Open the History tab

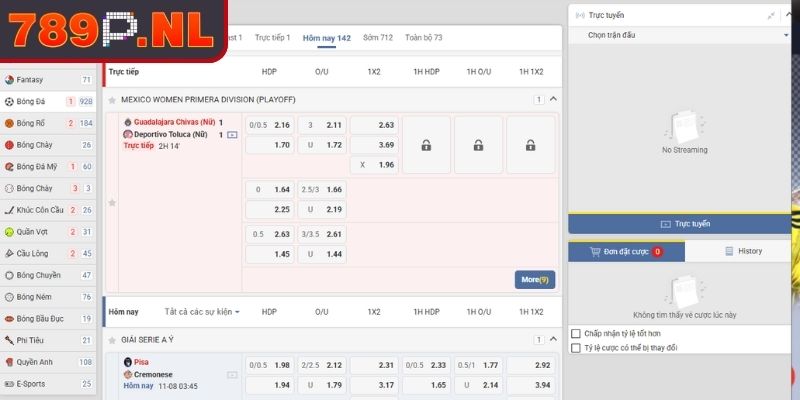click(x=742, y=252)
